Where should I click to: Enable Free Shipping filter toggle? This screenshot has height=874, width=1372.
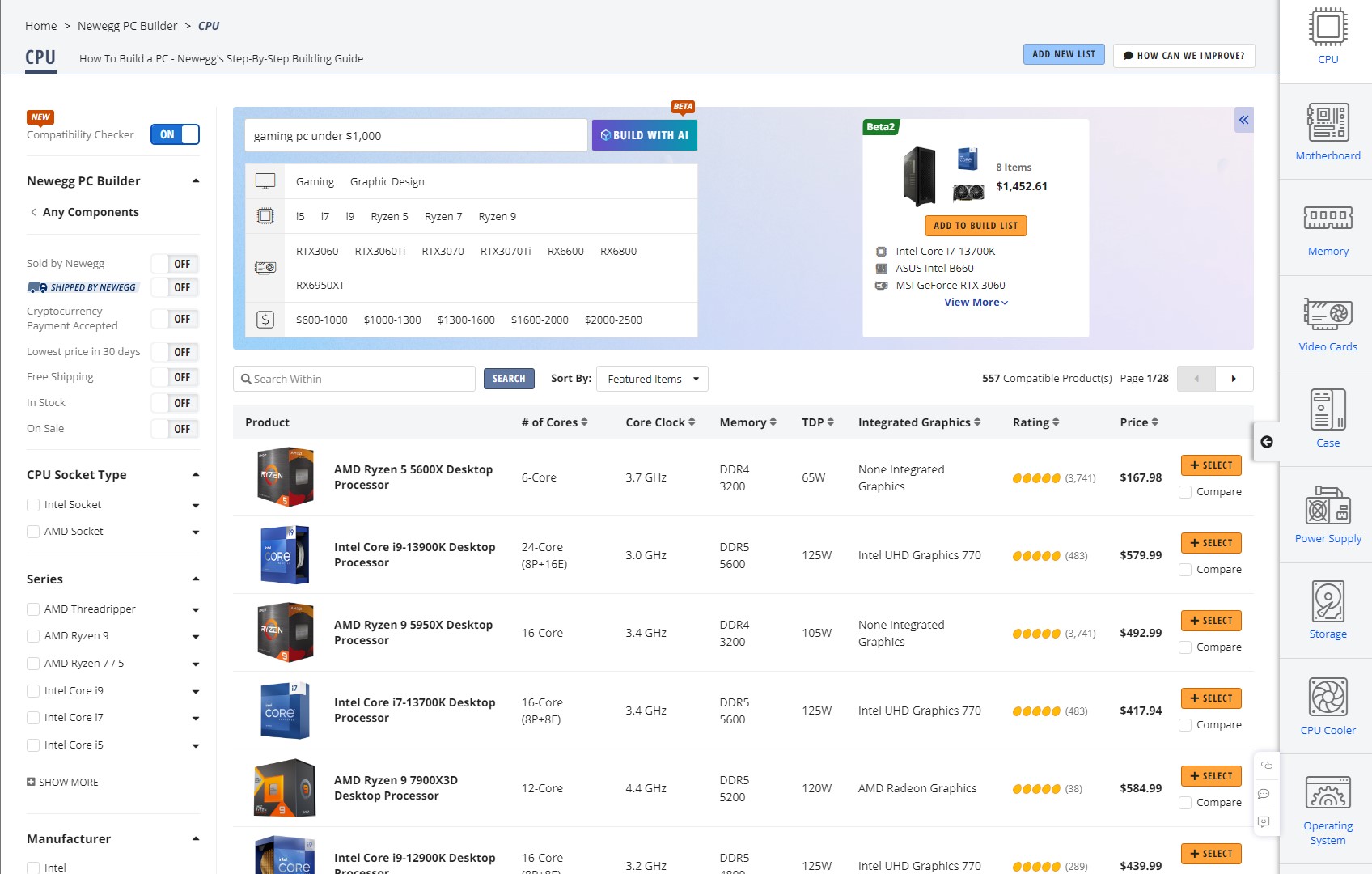(x=176, y=377)
